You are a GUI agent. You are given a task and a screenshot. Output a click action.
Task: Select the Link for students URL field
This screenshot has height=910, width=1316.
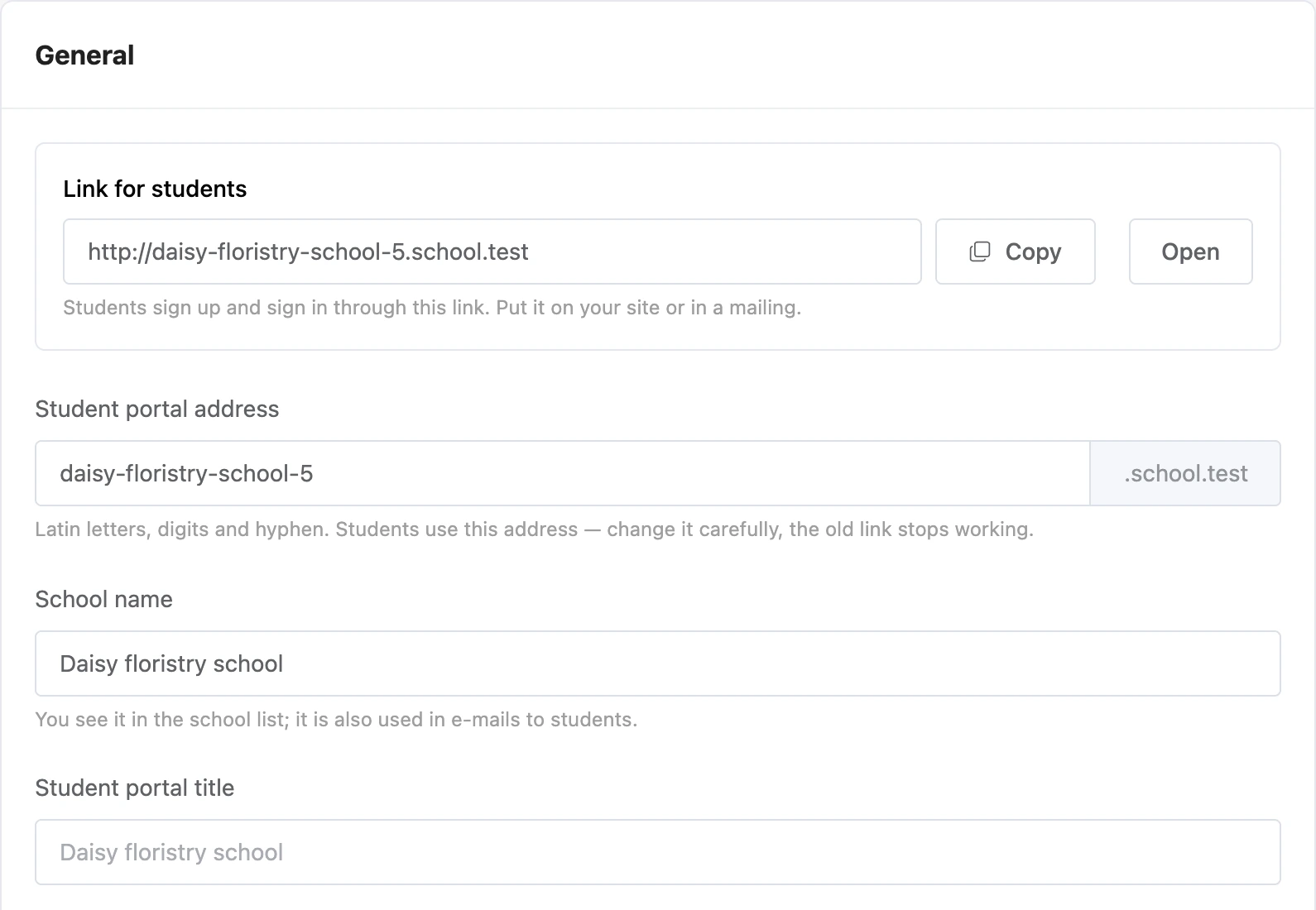[x=492, y=251]
